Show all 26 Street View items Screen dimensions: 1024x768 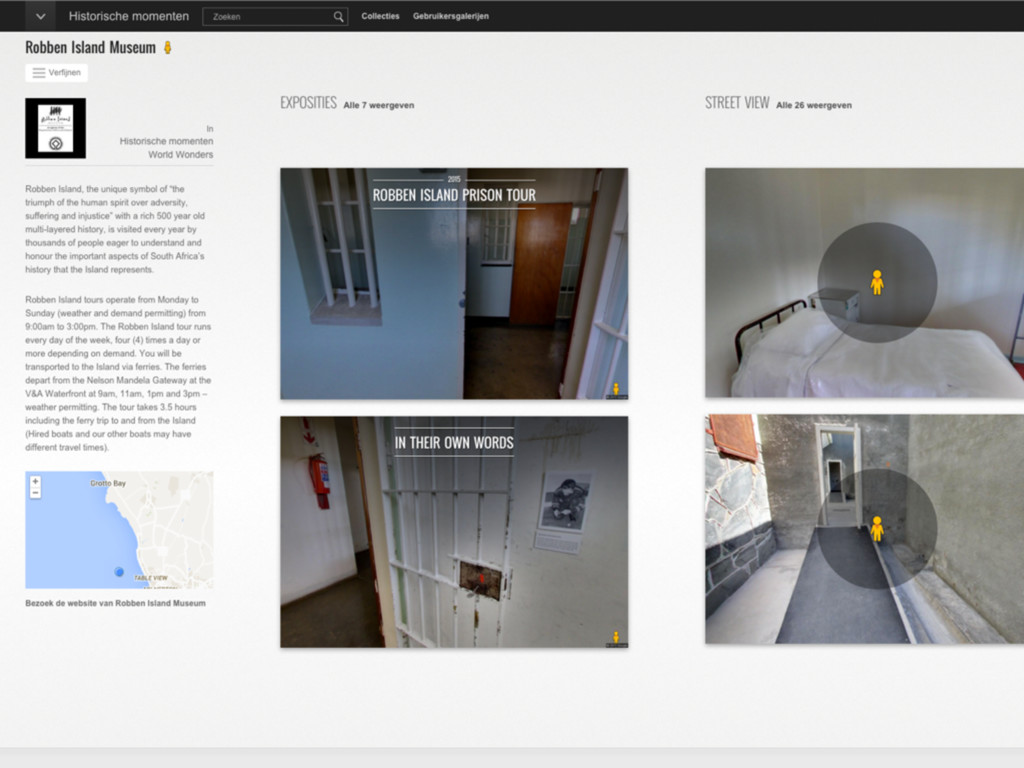tap(814, 105)
